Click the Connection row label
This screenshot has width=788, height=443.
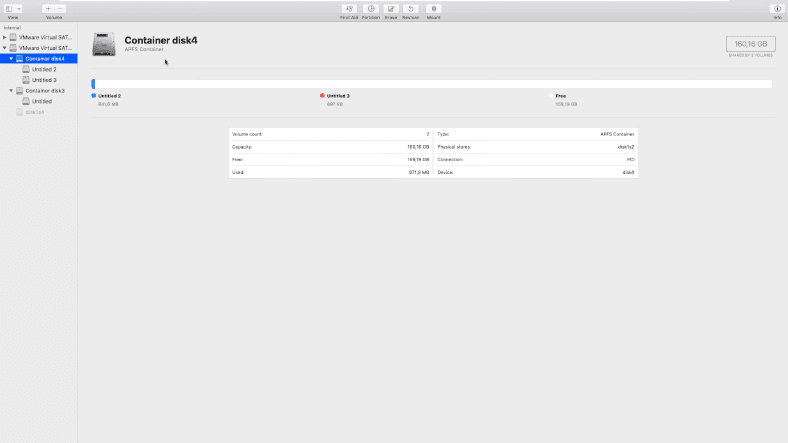coord(450,160)
